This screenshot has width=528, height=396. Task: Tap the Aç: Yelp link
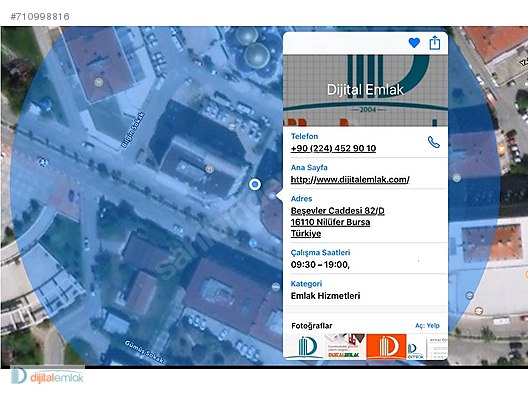pyautogui.click(x=427, y=326)
